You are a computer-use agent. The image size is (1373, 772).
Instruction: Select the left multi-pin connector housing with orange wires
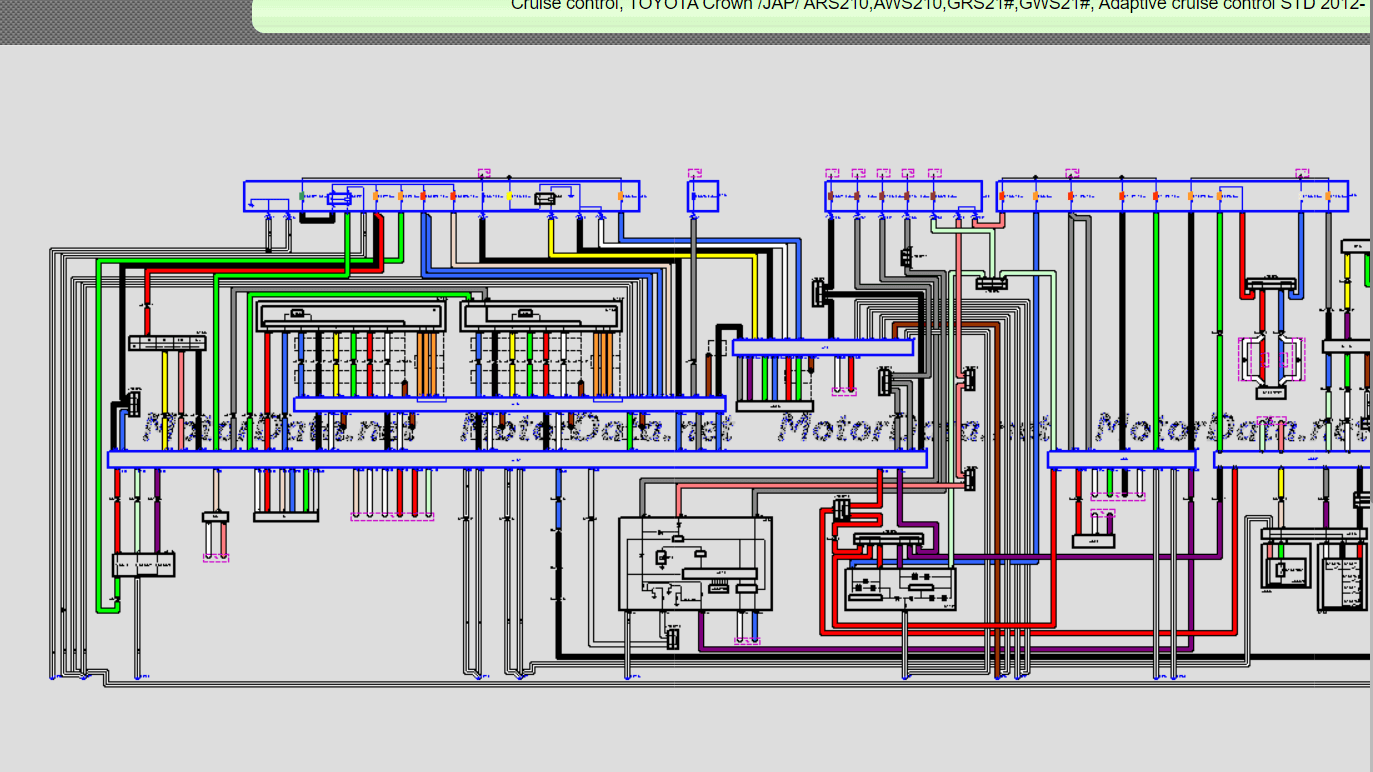pyautogui.click(x=351, y=317)
